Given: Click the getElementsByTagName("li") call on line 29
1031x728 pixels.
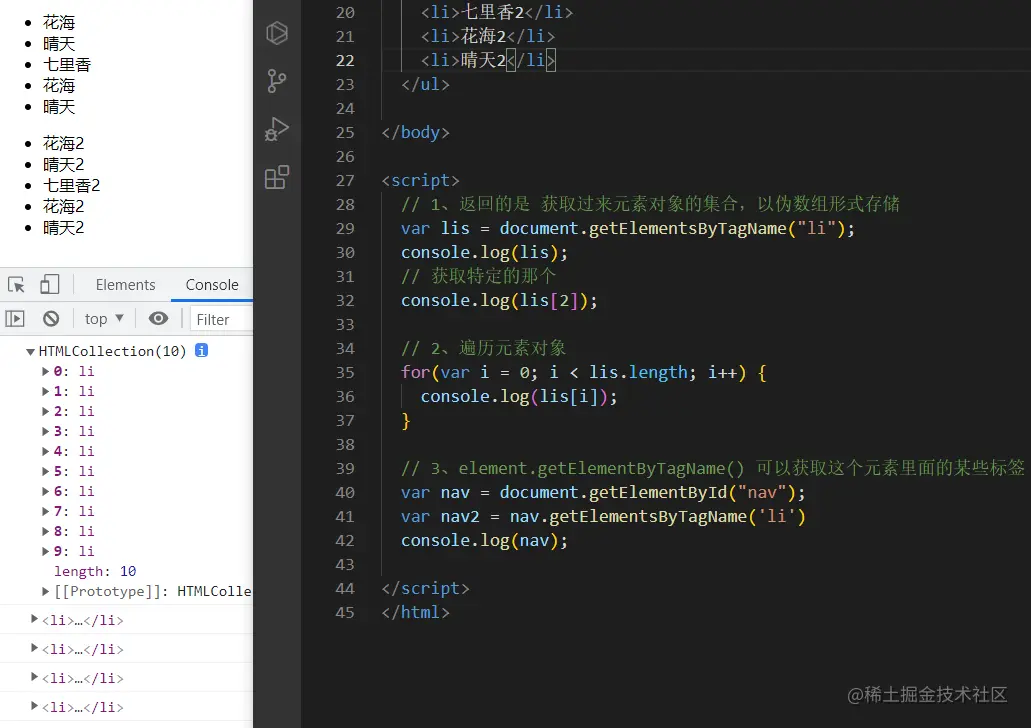Looking at the screenshot, I should [717, 228].
